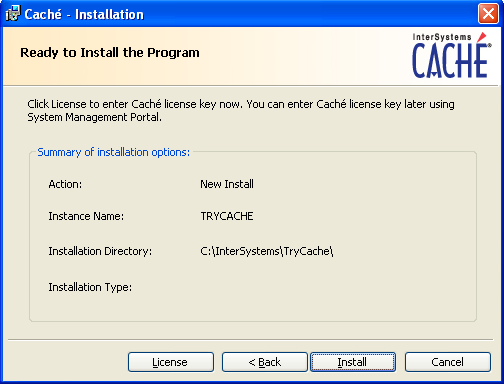The width and height of the screenshot is (504, 384).
Task: Click the 'Instance Name:' label
Action: (x=86, y=216)
